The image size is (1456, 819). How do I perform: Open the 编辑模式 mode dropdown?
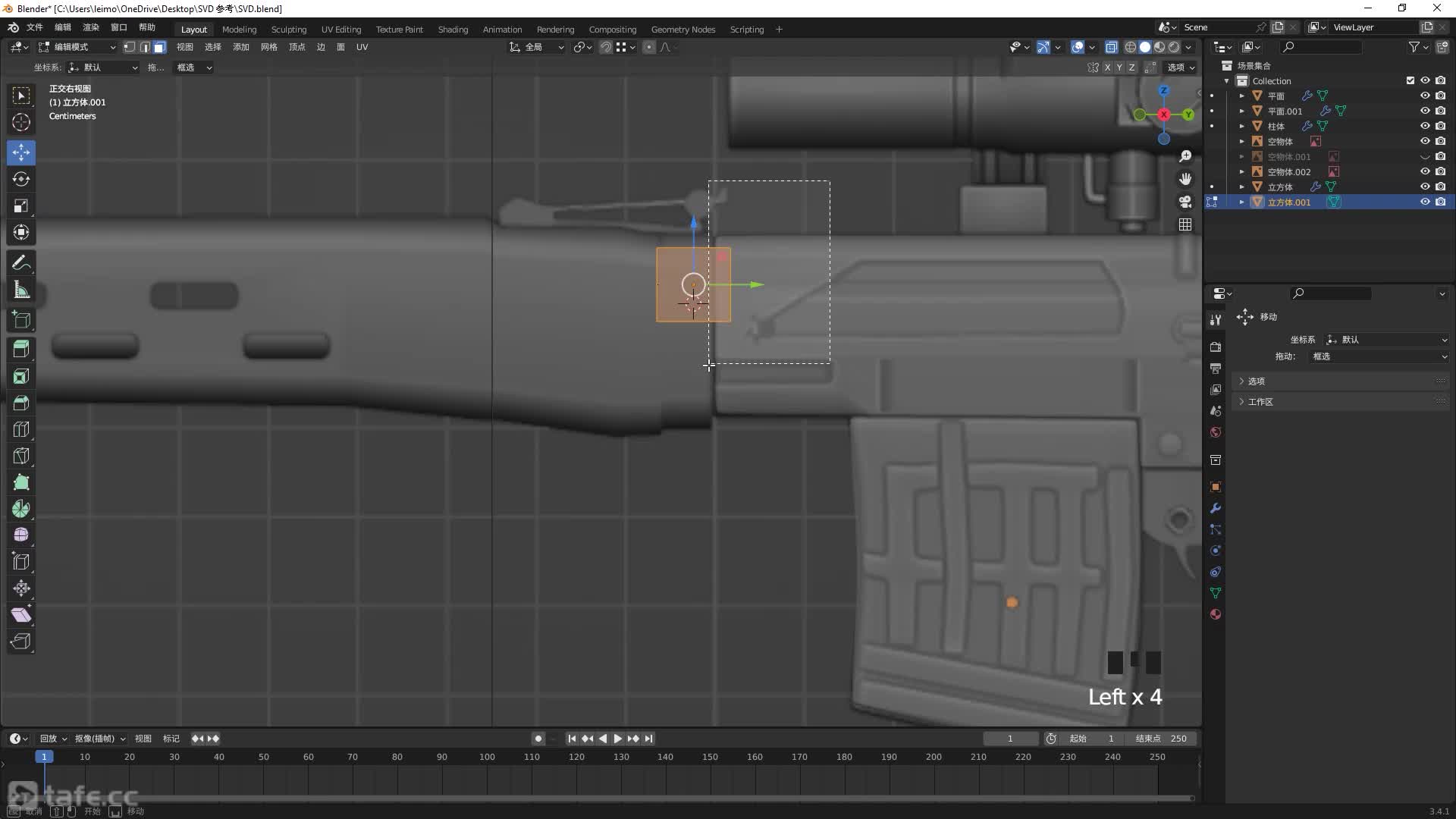[x=77, y=47]
